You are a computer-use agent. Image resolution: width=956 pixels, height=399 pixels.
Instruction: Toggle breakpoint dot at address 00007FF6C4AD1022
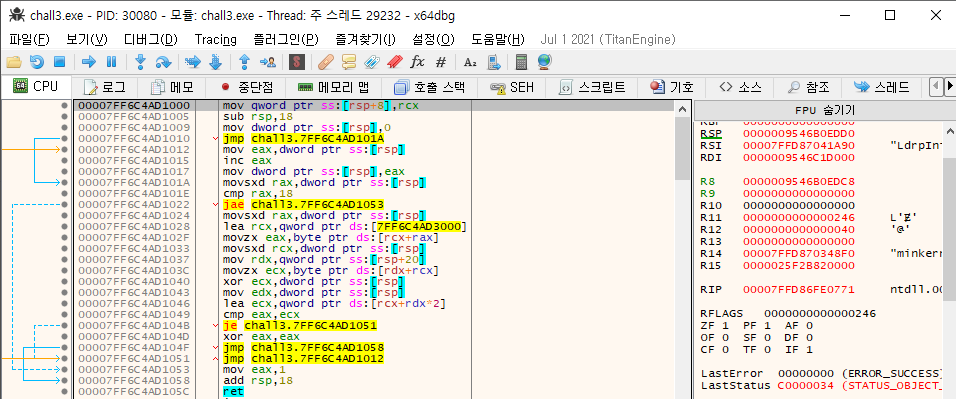click(64, 204)
